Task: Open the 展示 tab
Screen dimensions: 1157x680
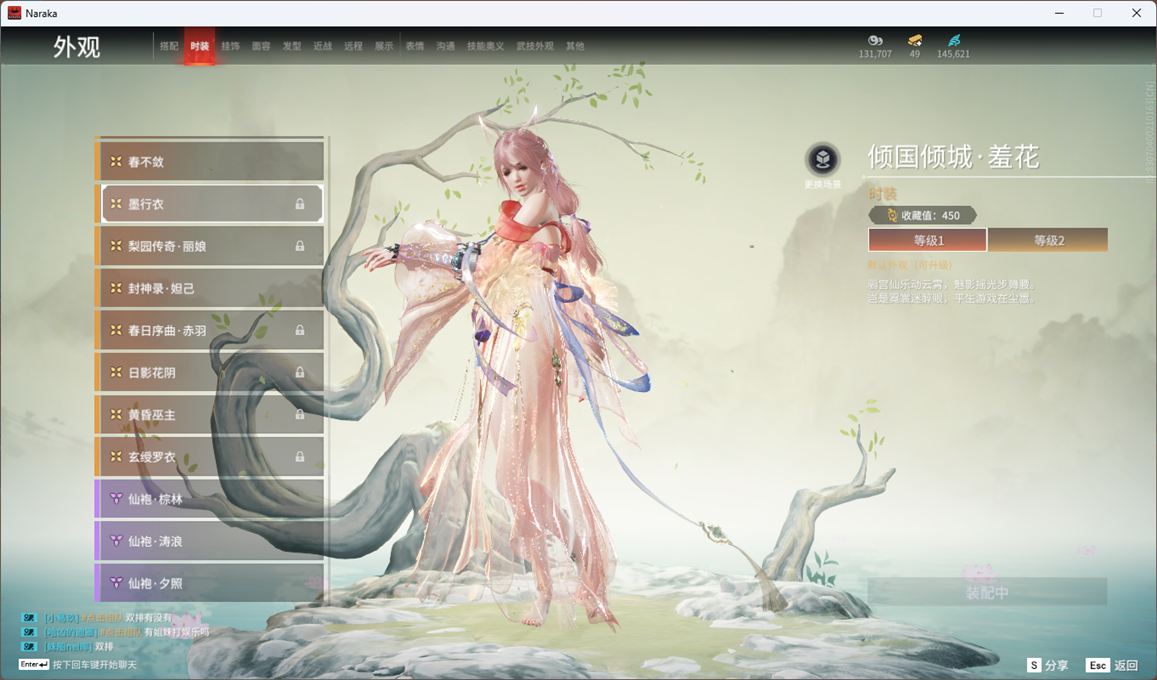Action: (384, 46)
